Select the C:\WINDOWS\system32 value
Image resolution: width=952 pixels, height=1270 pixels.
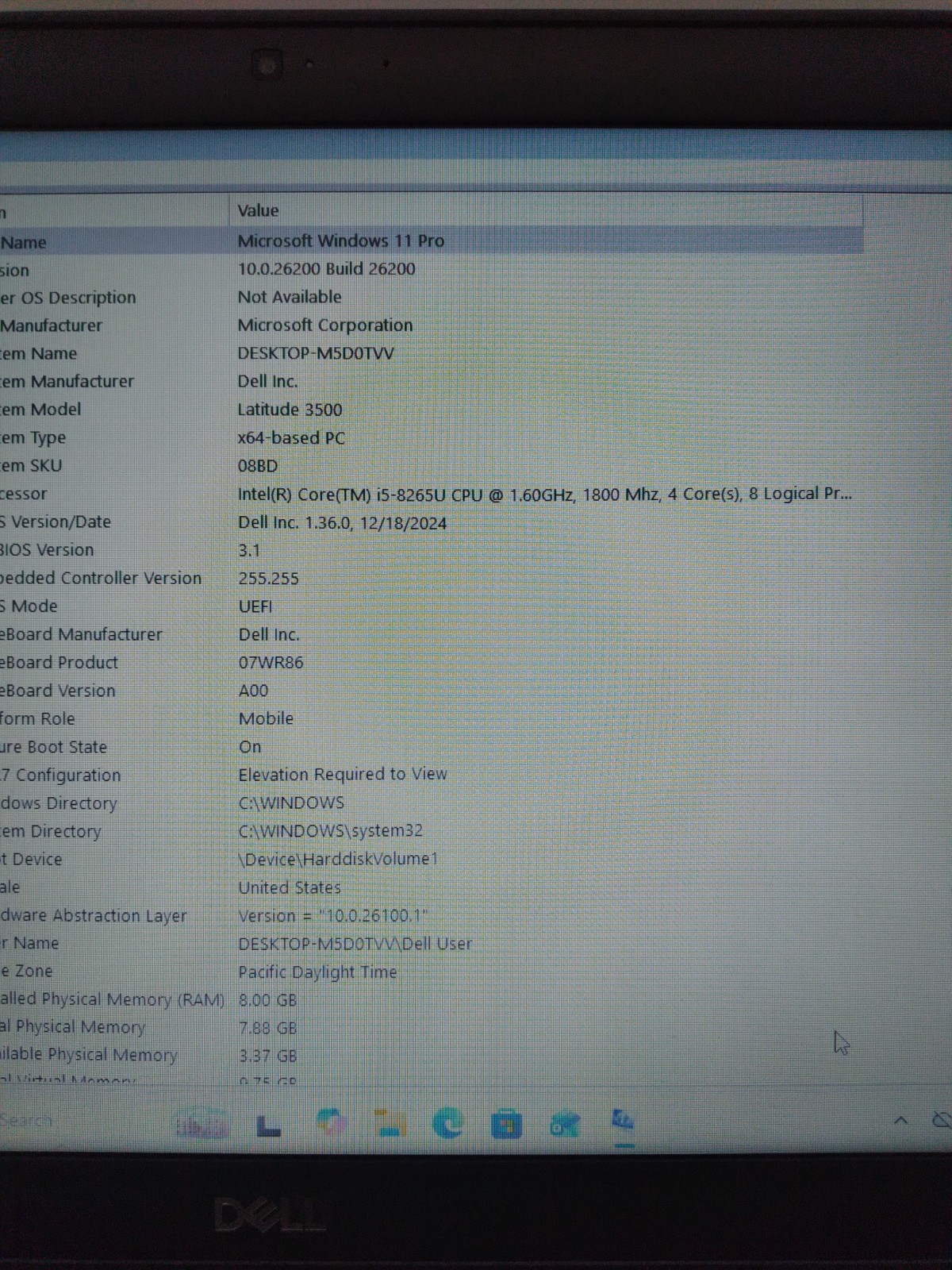tap(331, 830)
